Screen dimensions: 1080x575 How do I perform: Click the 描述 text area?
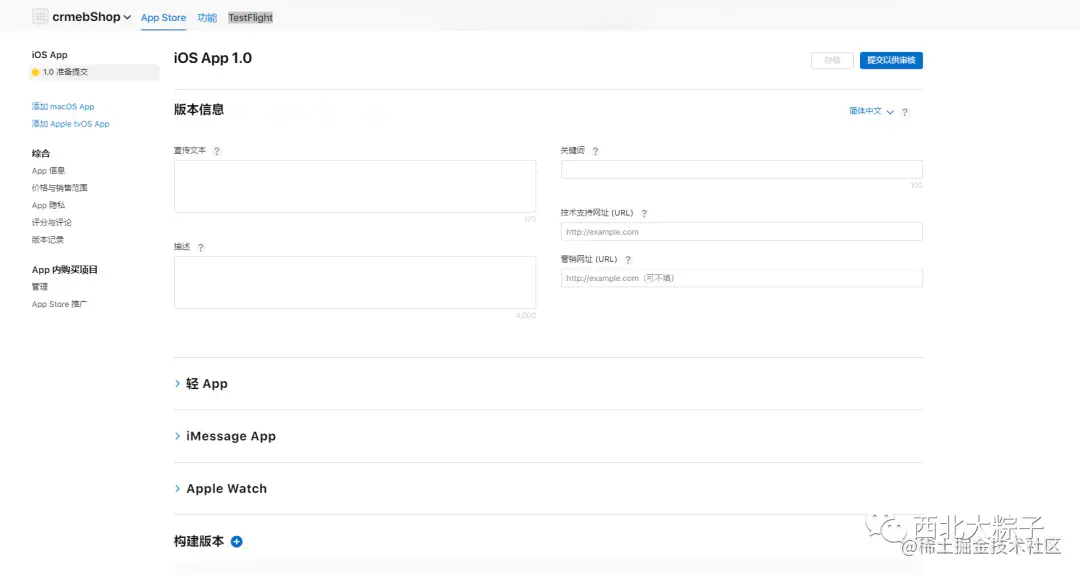[355, 282]
